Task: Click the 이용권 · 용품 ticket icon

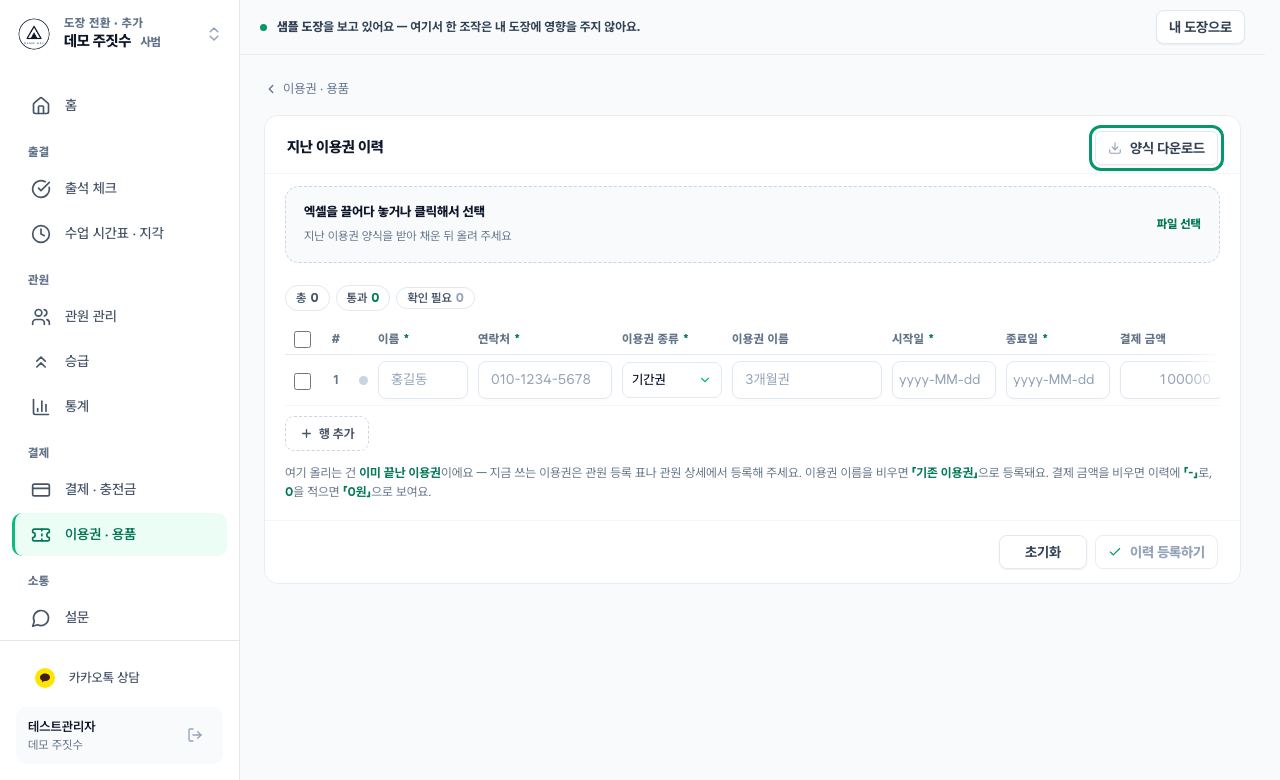Action: coord(41,534)
